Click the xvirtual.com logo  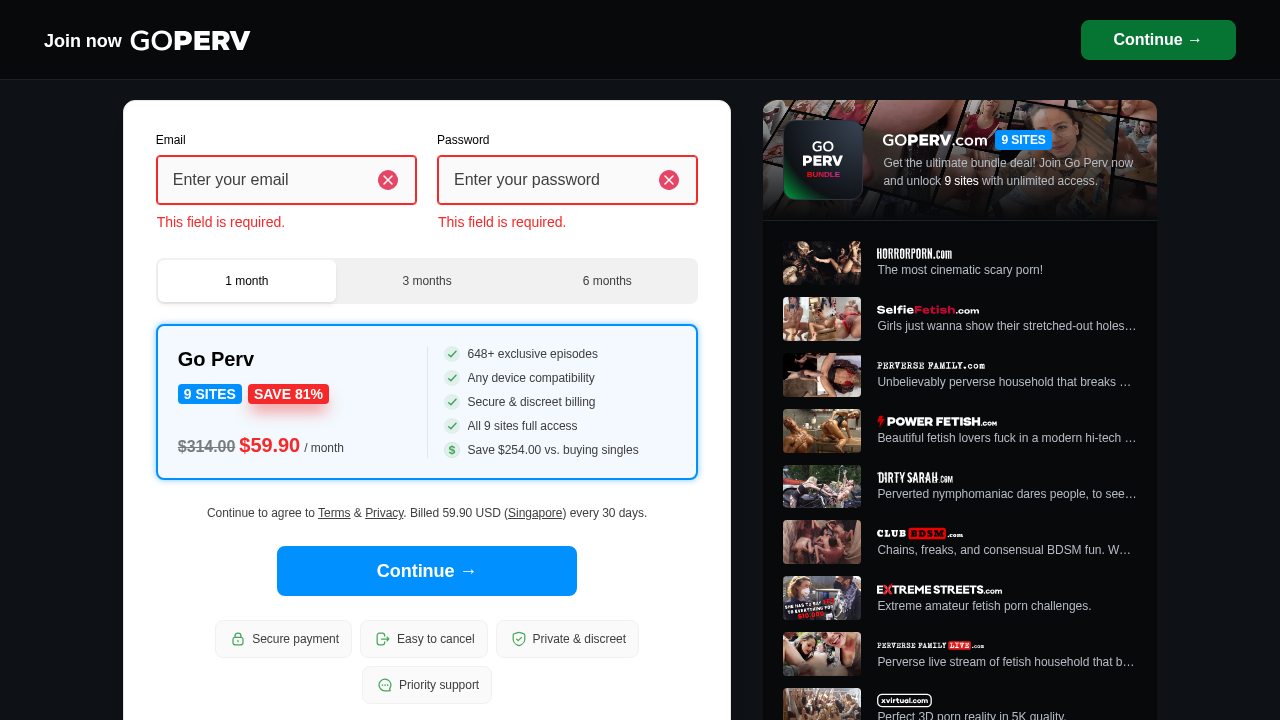[904, 701]
